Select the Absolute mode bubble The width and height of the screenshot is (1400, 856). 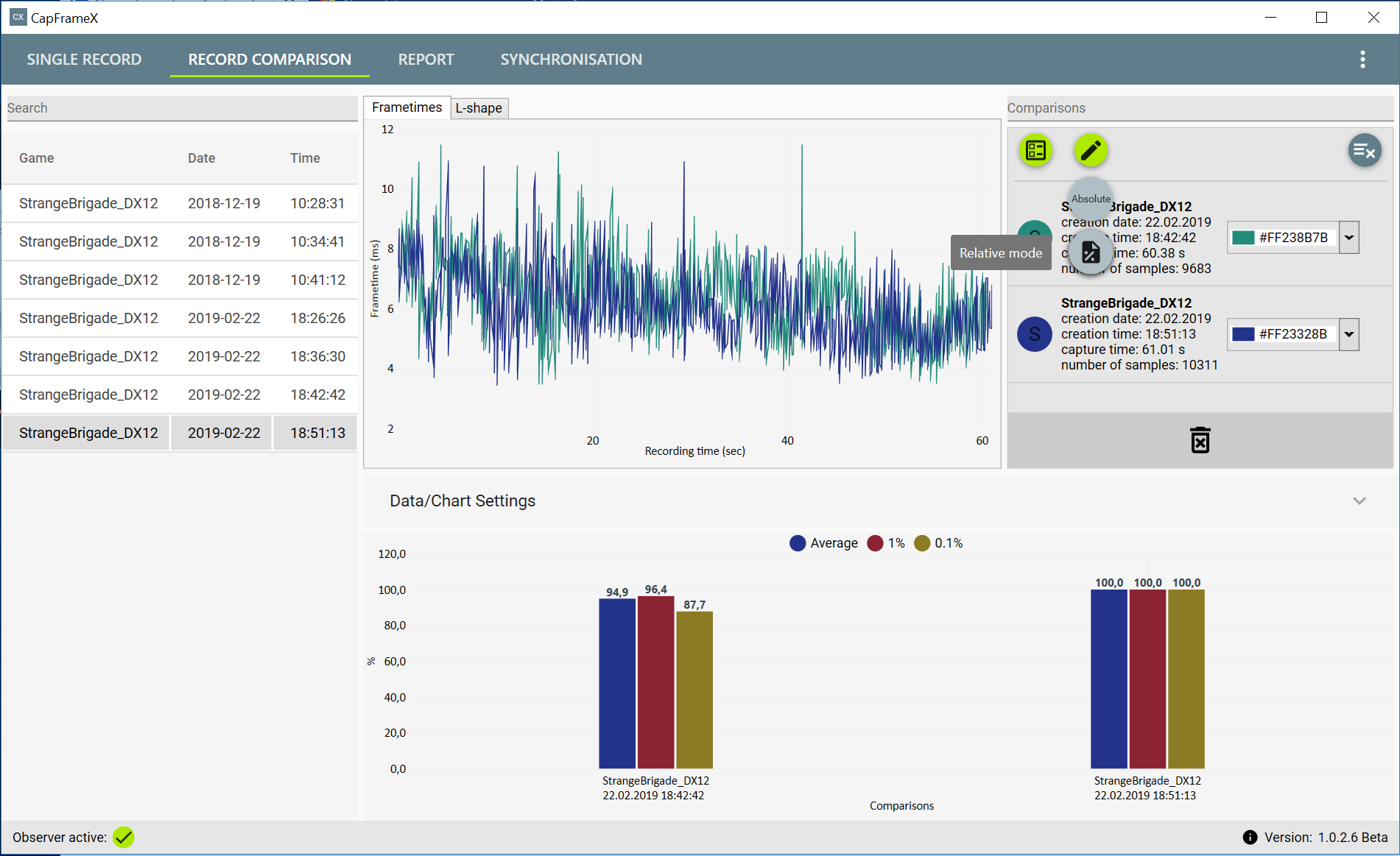coord(1091,198)
